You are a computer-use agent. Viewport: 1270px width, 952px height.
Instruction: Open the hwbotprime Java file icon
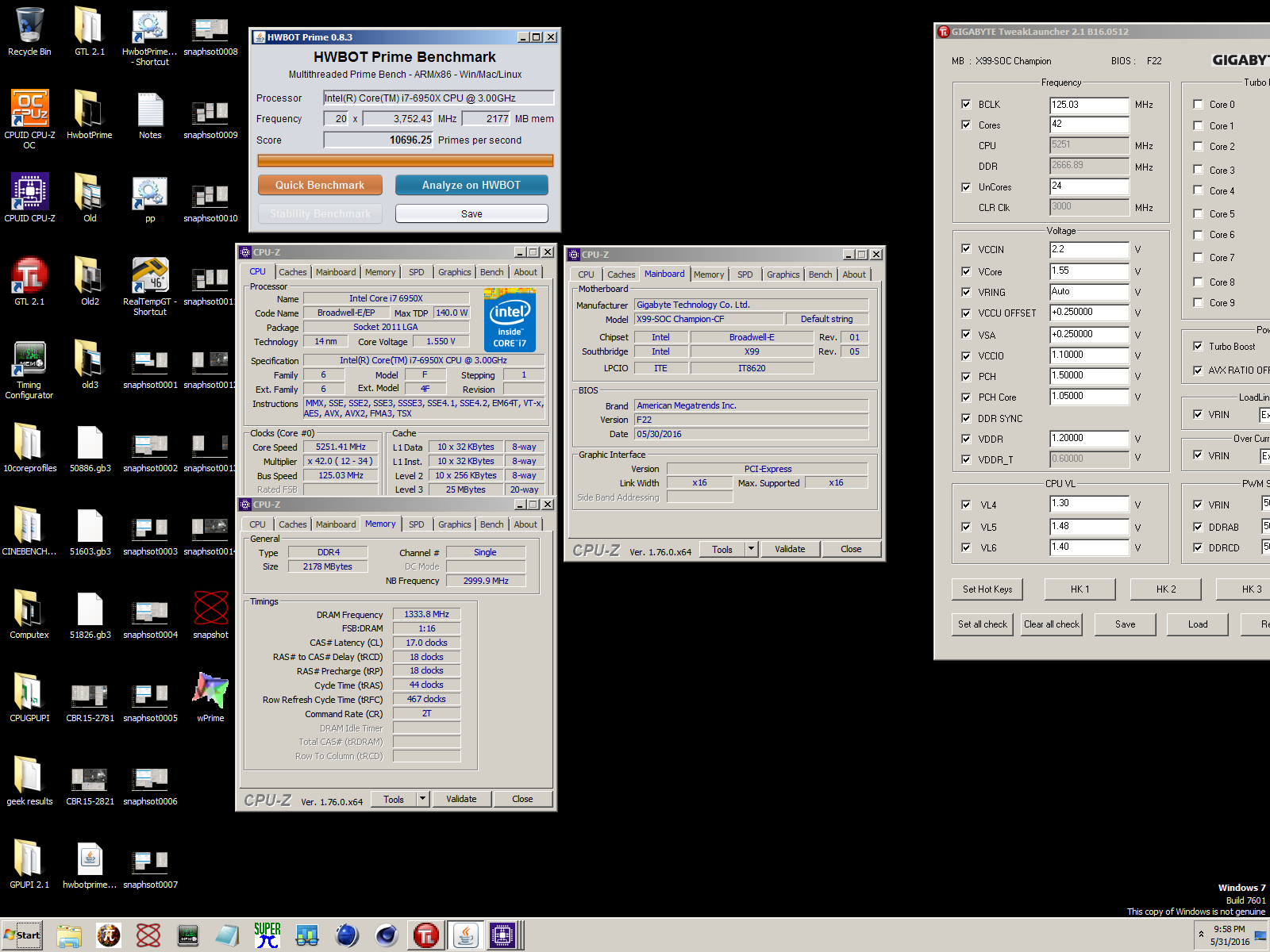pos(90,865)
